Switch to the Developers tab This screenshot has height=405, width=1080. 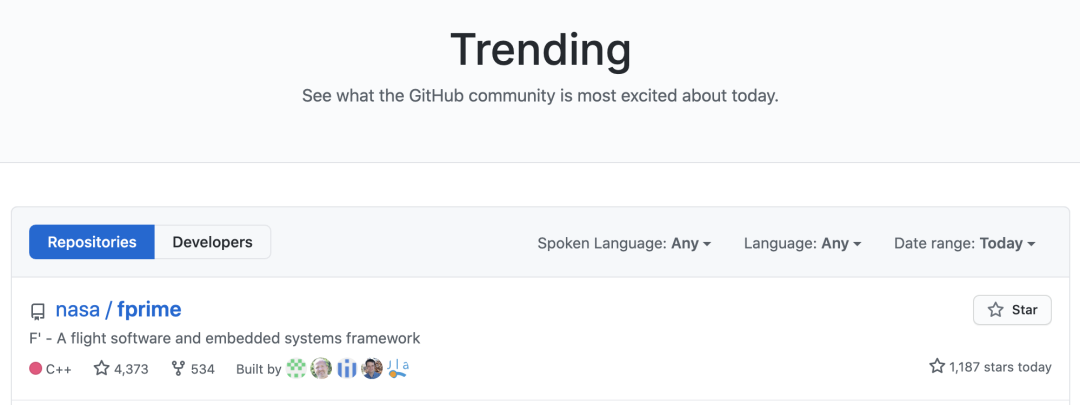[x=212, y=242]
